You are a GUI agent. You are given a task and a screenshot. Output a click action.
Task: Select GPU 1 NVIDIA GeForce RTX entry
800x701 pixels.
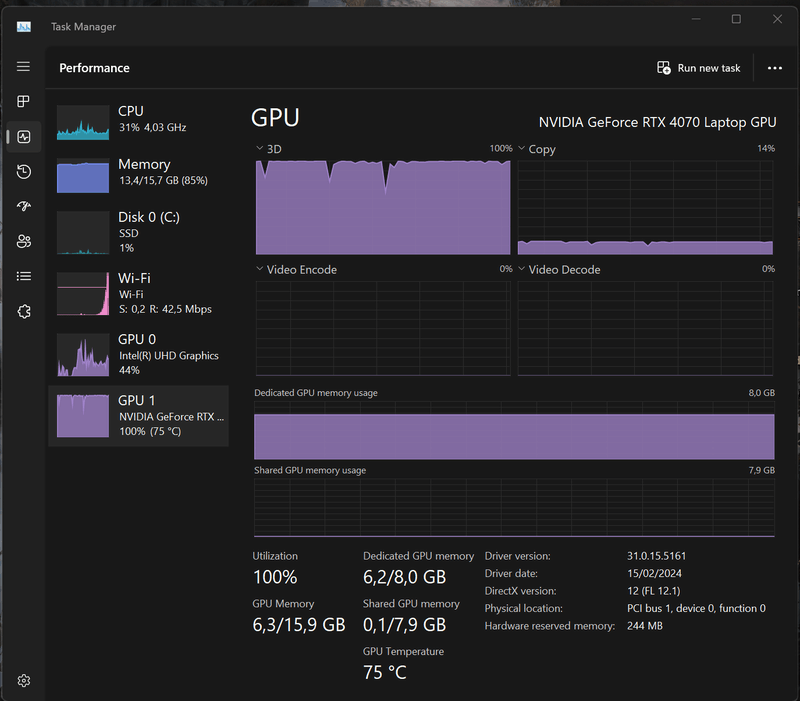click(138, 416)
